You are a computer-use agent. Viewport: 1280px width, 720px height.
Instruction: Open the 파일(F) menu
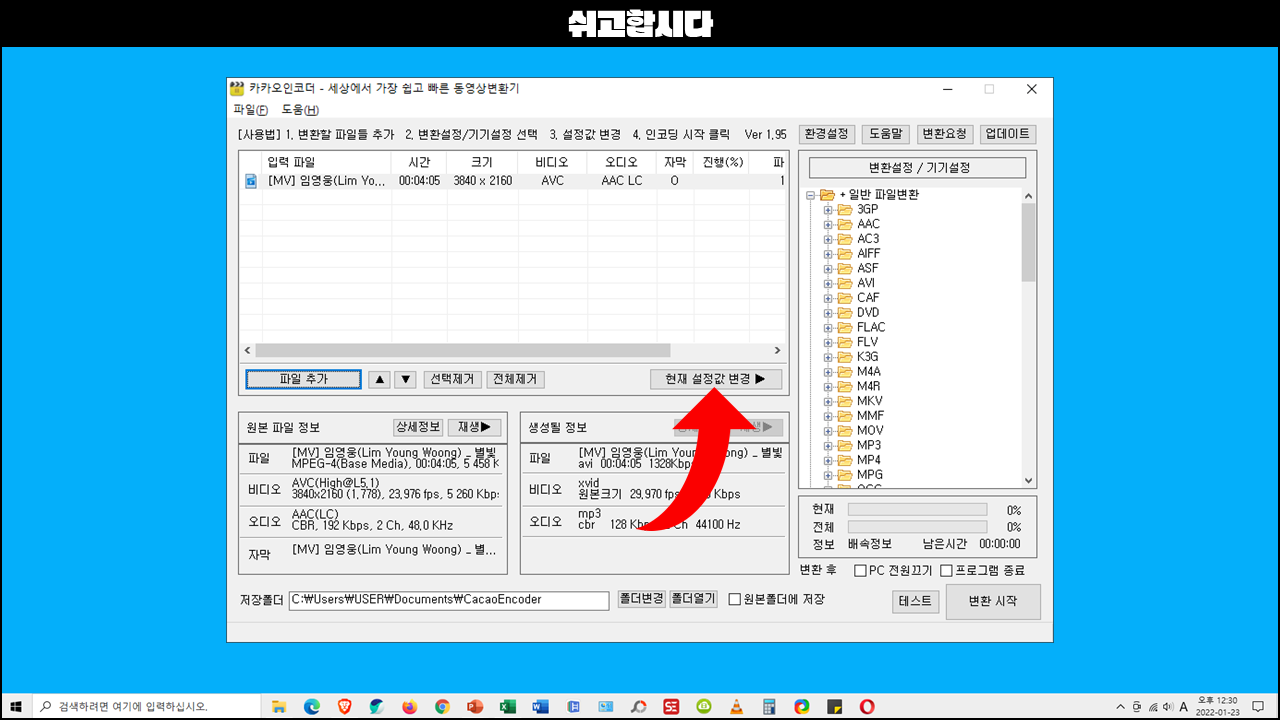pyautogui.click(x=250, y=110)
